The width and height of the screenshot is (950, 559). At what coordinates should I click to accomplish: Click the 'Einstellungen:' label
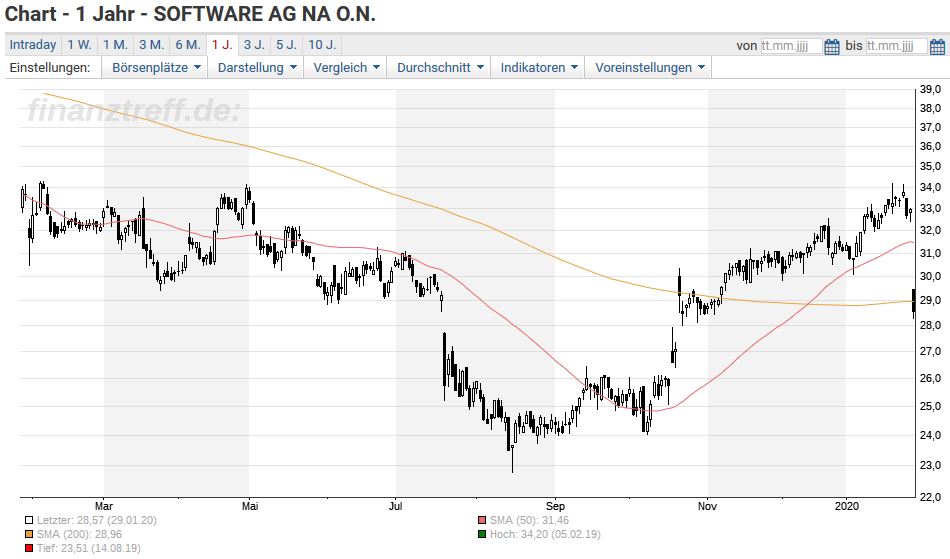pyautogui.click(x=50, y=68)
